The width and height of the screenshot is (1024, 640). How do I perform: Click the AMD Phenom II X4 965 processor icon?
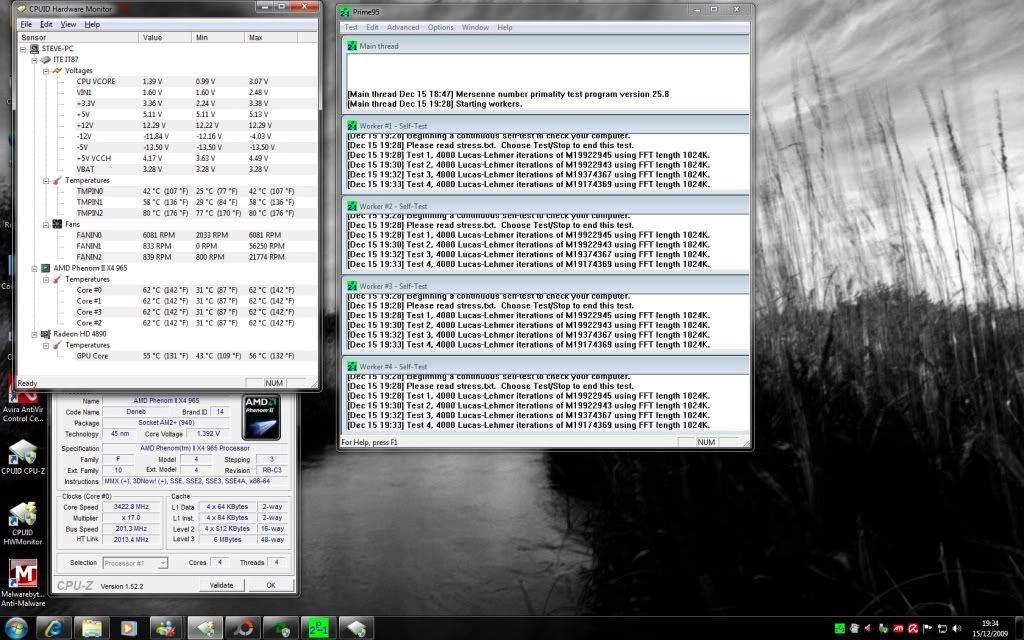tap(46, 268)
